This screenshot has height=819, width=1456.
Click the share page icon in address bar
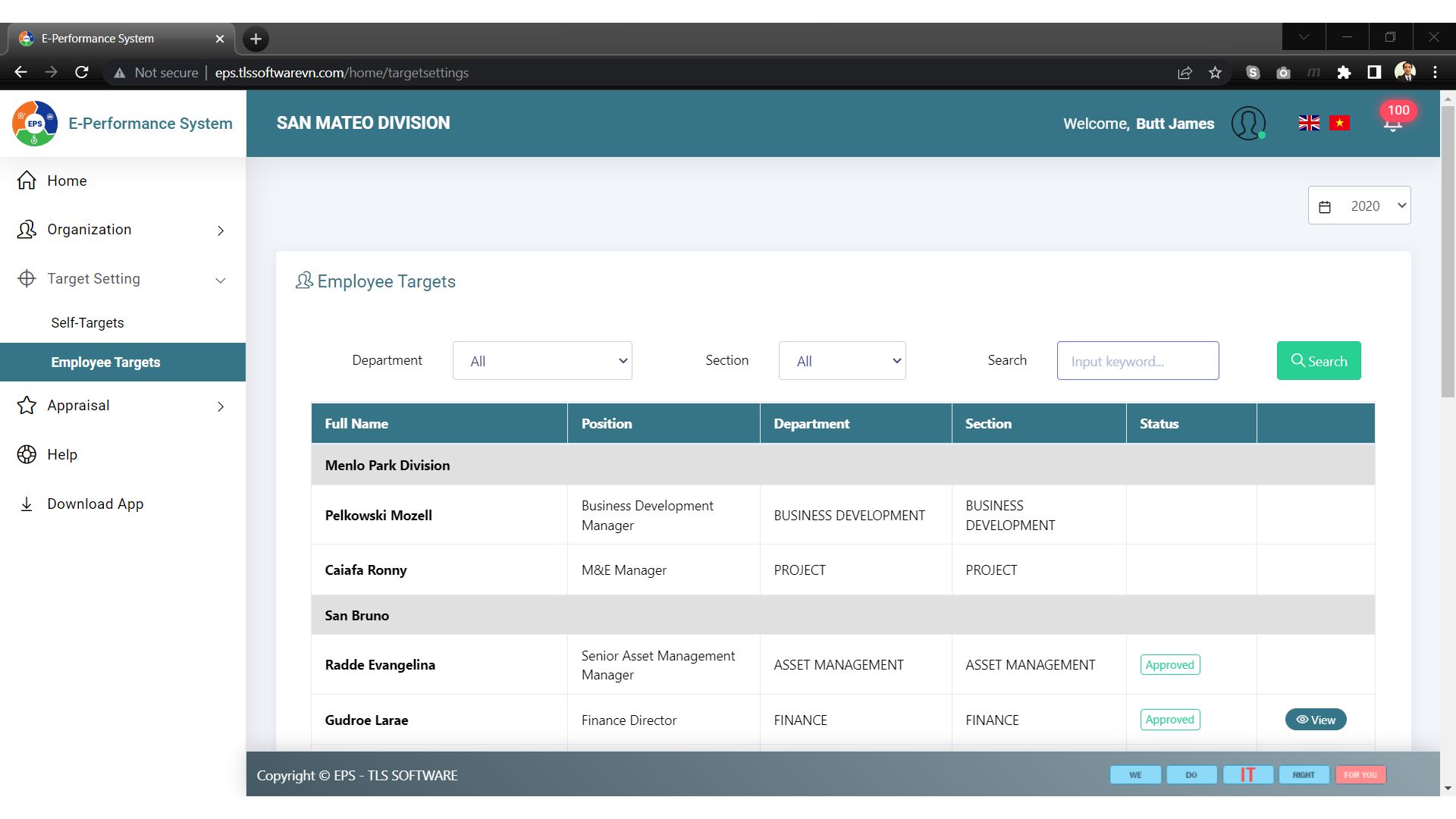pos(1185,73)
